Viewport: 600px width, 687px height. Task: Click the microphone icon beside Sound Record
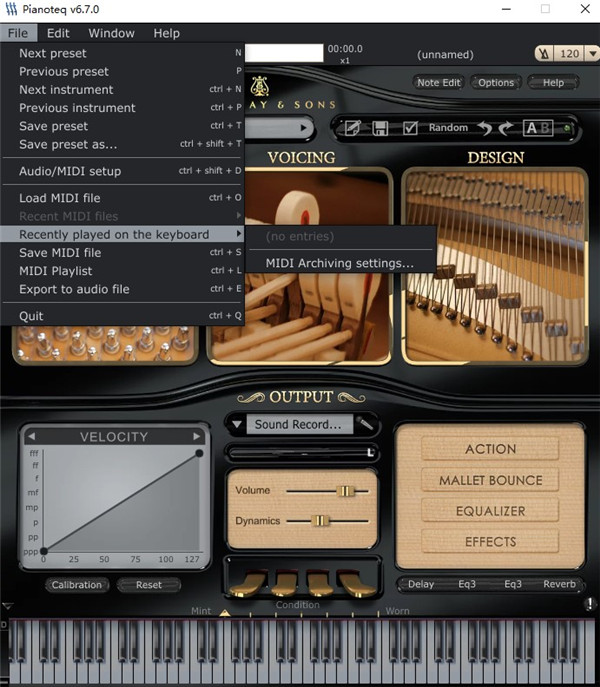(366, 424)
